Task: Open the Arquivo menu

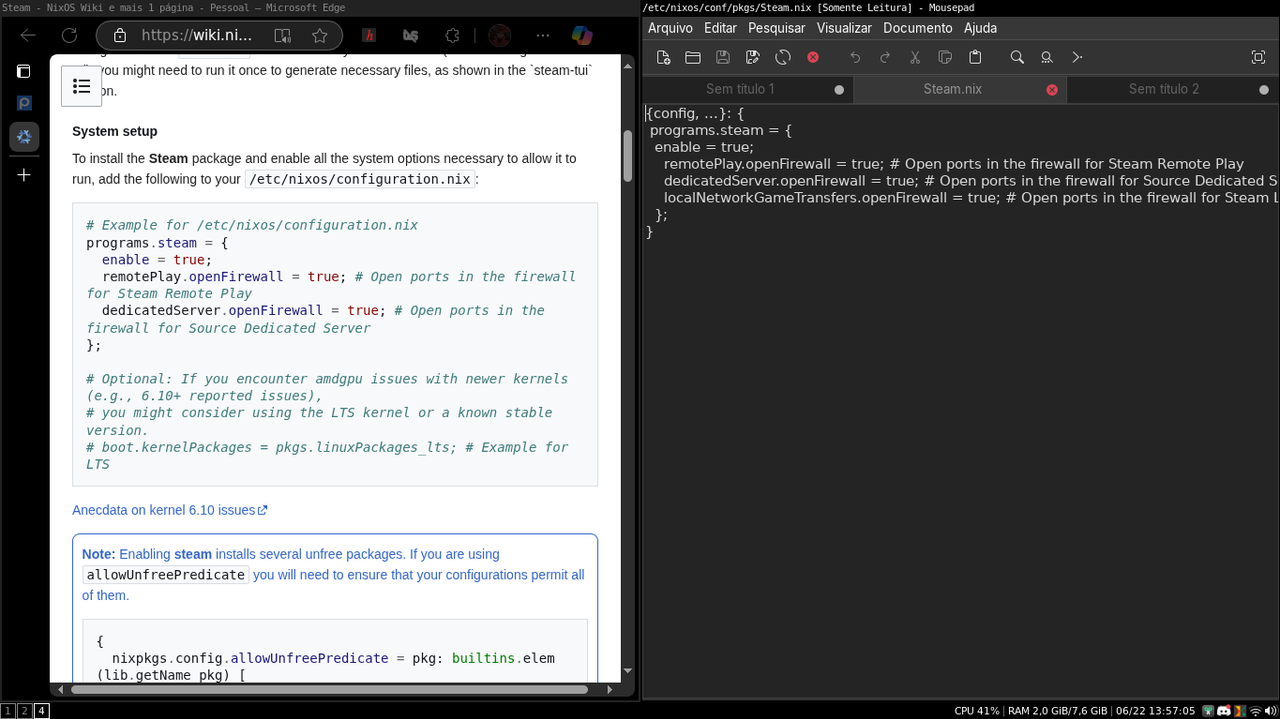Action: point(670,28)
